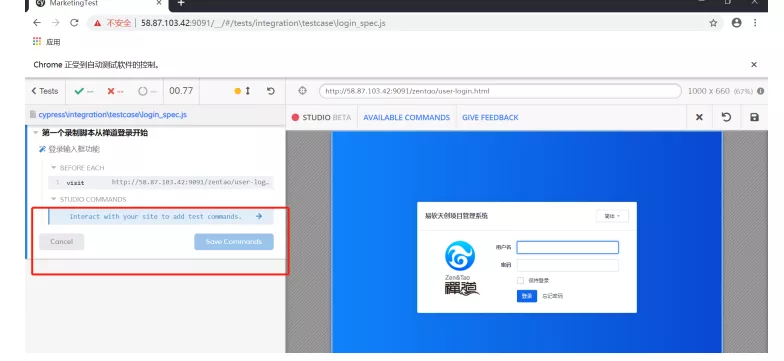Close Studio with the X icon
This screenshot has width=784, height=361.
point(699,117)
